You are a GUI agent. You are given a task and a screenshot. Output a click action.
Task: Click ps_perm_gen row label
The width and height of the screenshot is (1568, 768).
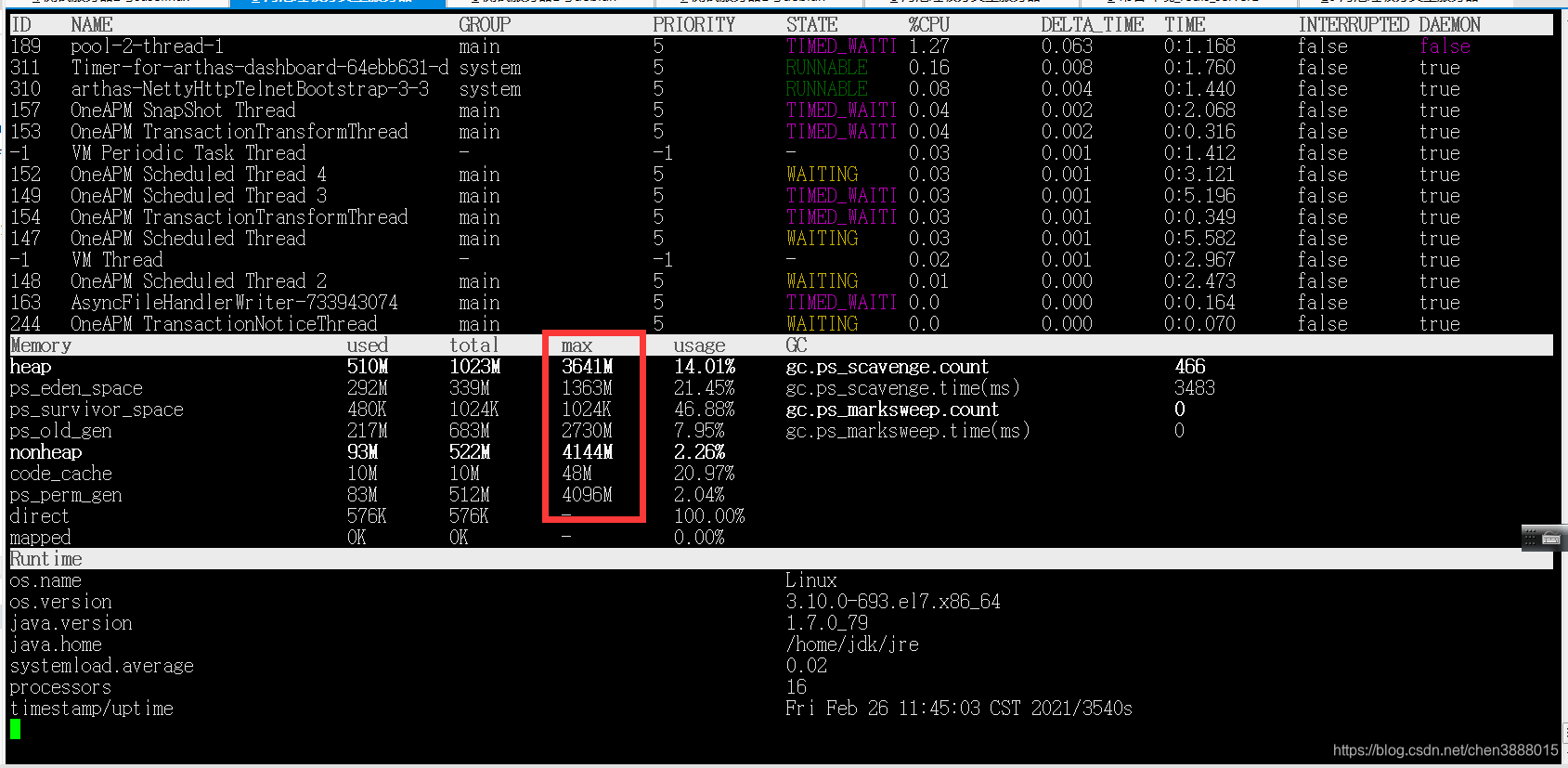(66, 495)
